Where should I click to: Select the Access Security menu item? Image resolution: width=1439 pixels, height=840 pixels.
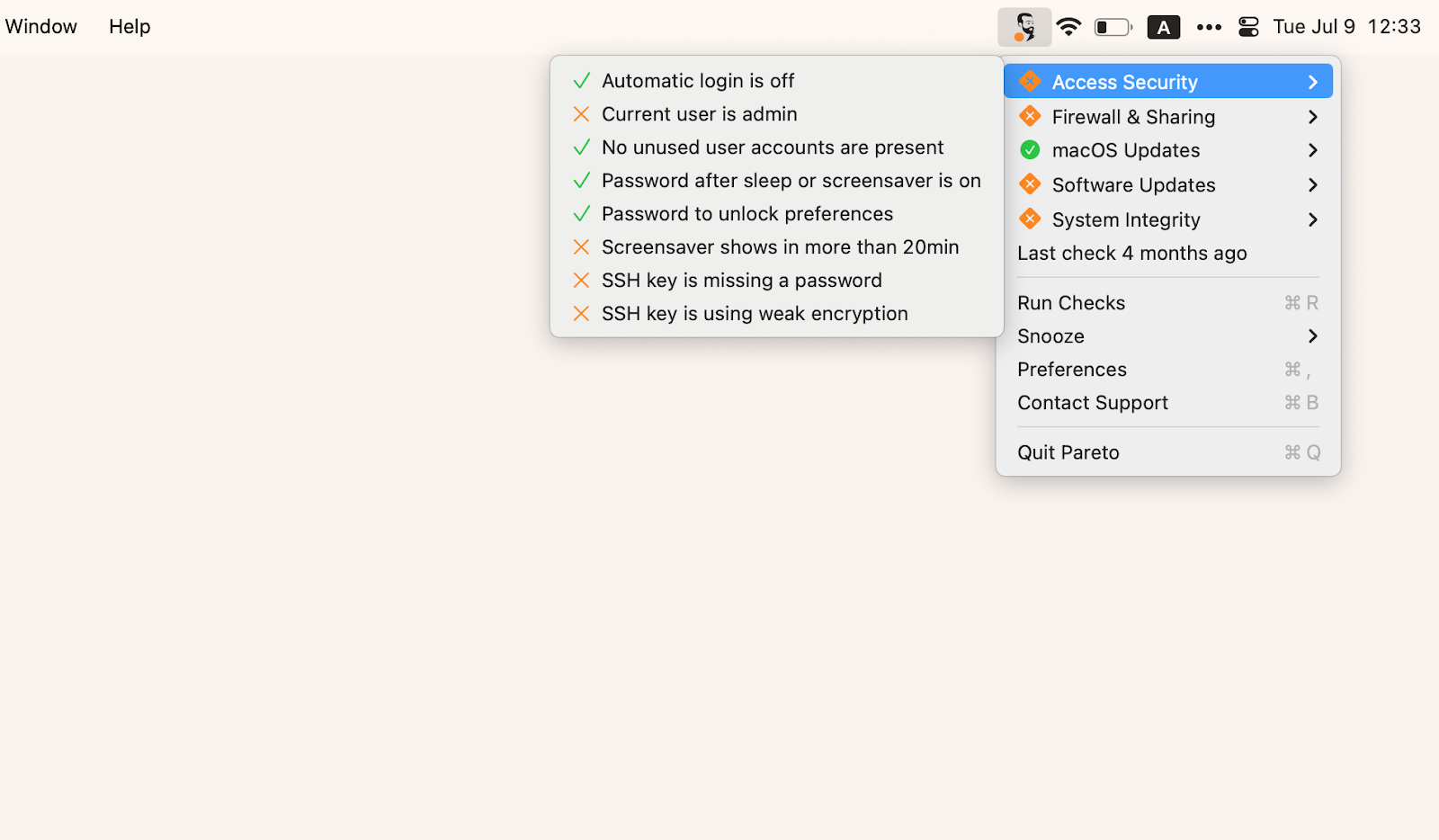(x=1168, y=82)
